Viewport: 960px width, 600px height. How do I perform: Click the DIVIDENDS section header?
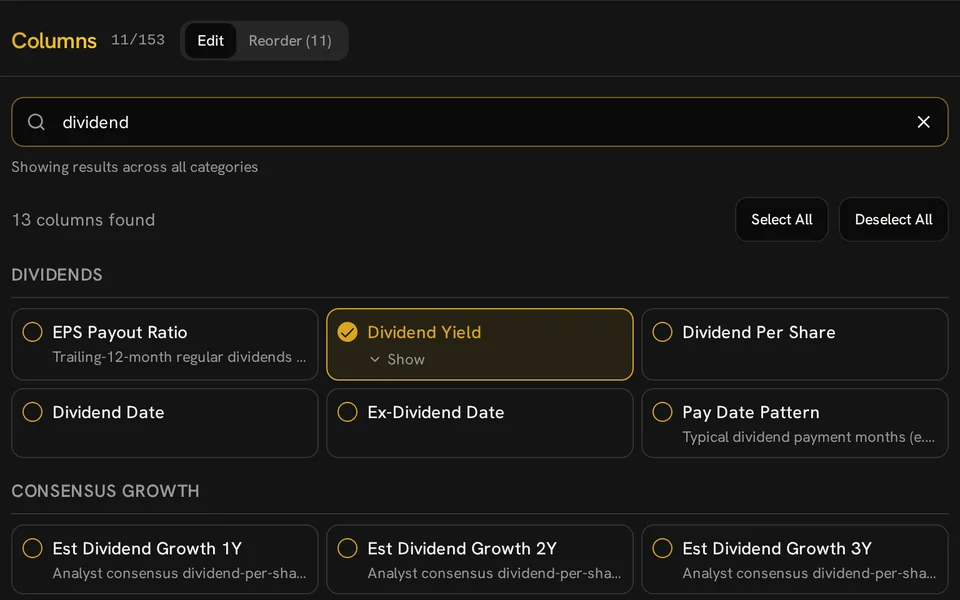(57, 275)
